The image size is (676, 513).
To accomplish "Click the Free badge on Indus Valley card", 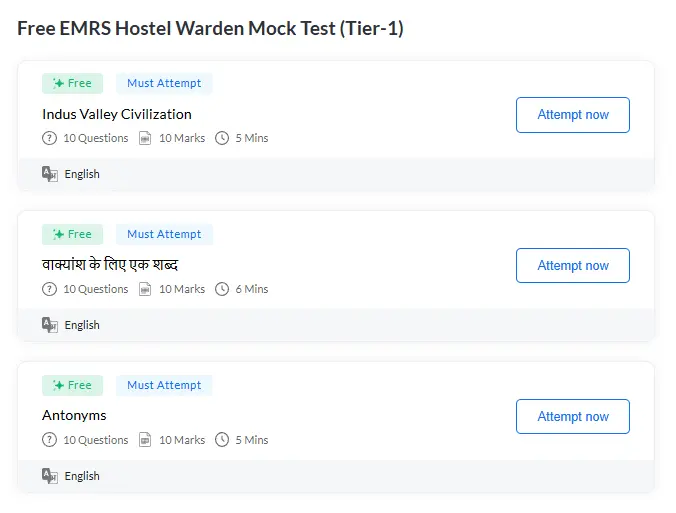I will (x=72, y=83).
